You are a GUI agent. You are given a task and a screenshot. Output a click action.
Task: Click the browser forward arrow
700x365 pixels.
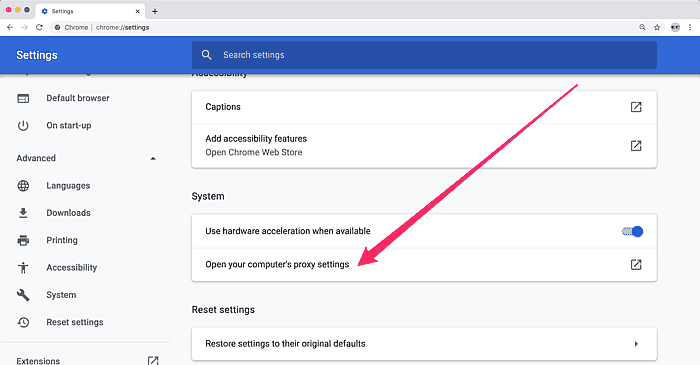click(x=25, y=27)
